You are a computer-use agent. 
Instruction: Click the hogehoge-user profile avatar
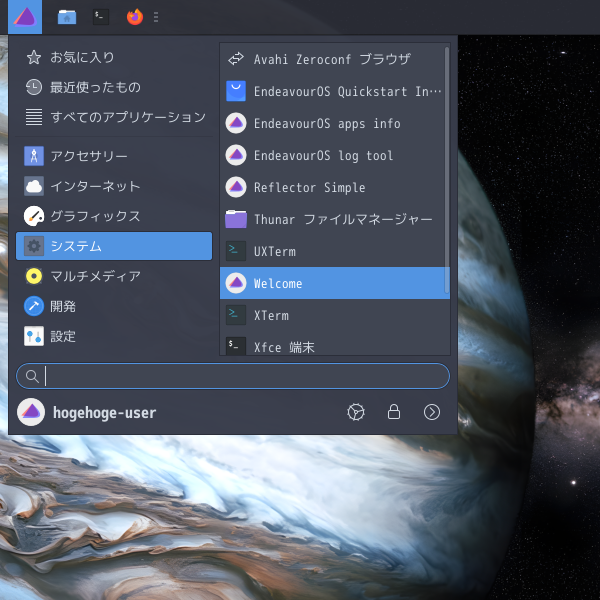[x=31, y=412]
